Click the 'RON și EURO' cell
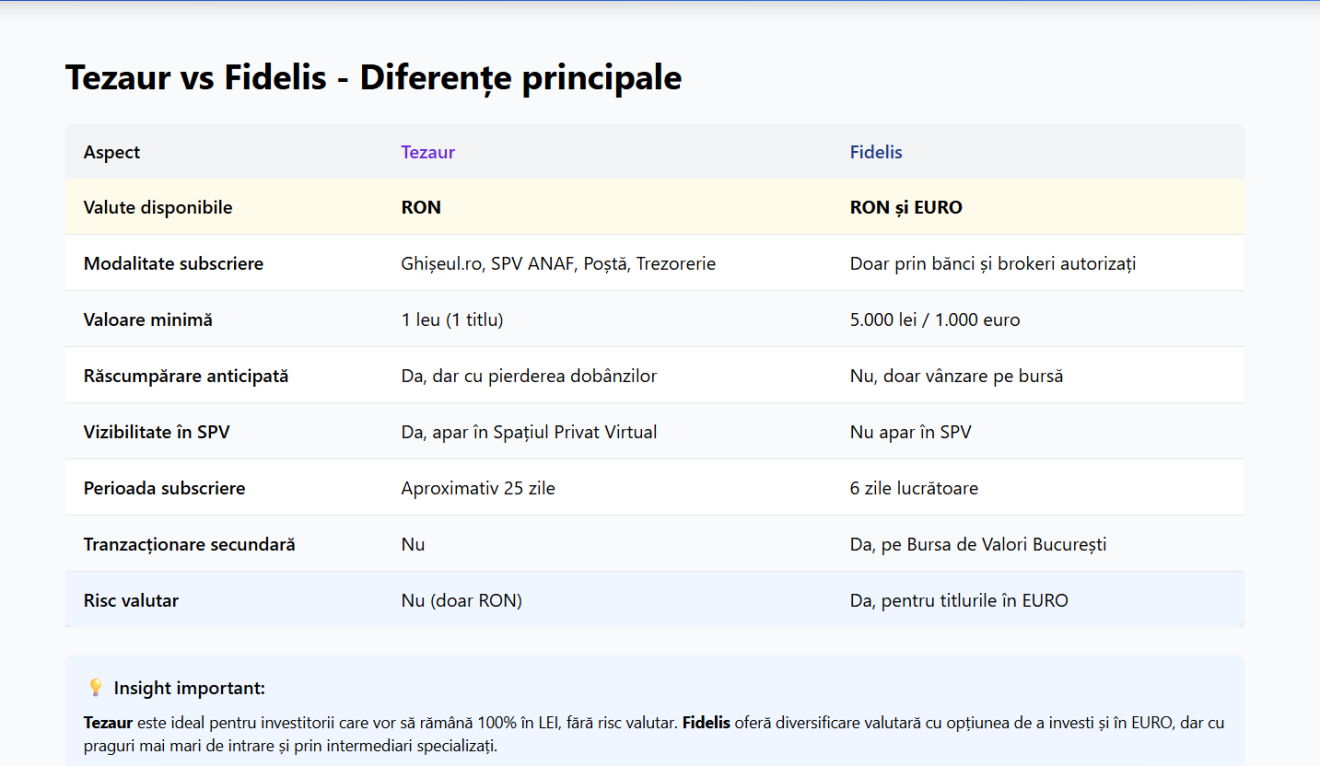The height and width of the screenshot is (766, 1320). tap(906, 208)
